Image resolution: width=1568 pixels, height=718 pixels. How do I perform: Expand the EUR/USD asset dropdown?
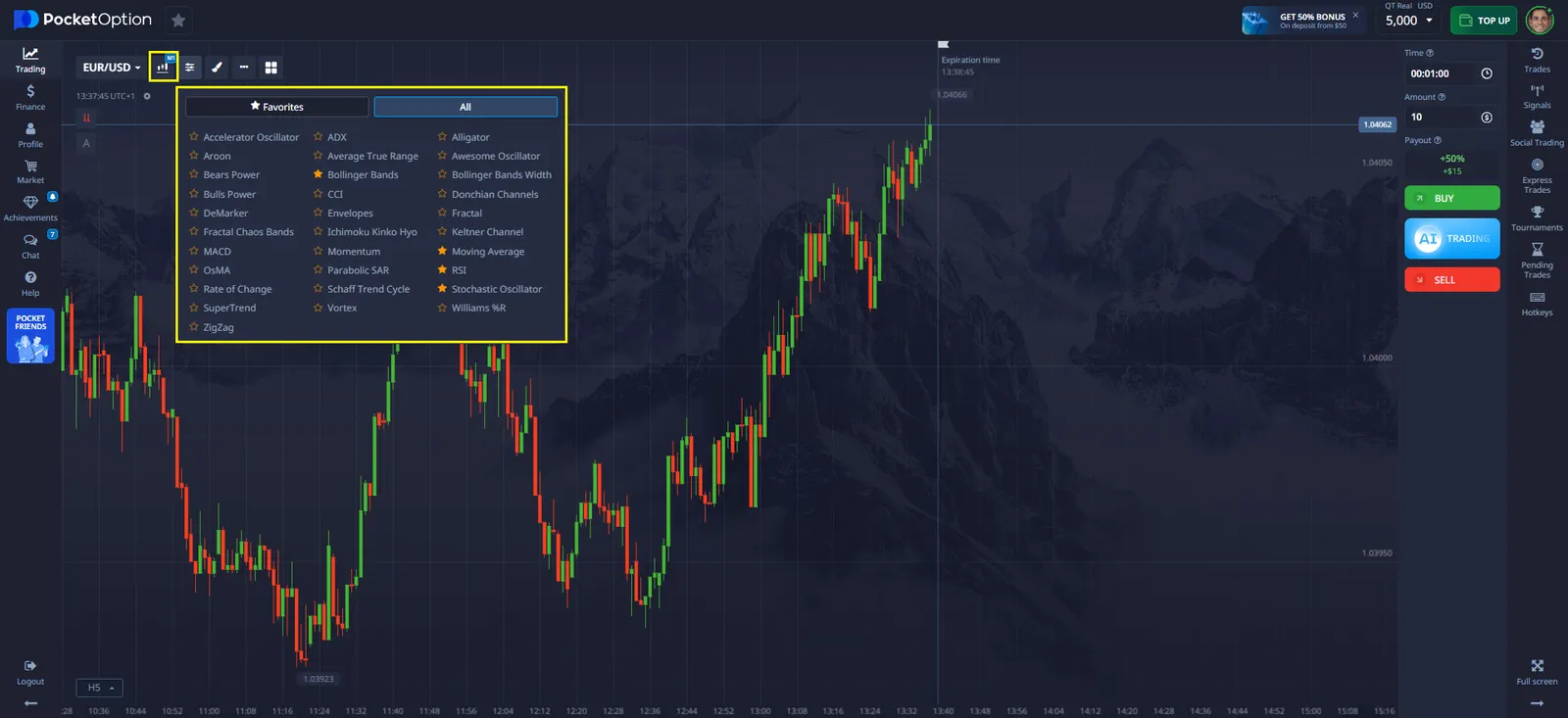pyautogui.click(x=111, y=68)
